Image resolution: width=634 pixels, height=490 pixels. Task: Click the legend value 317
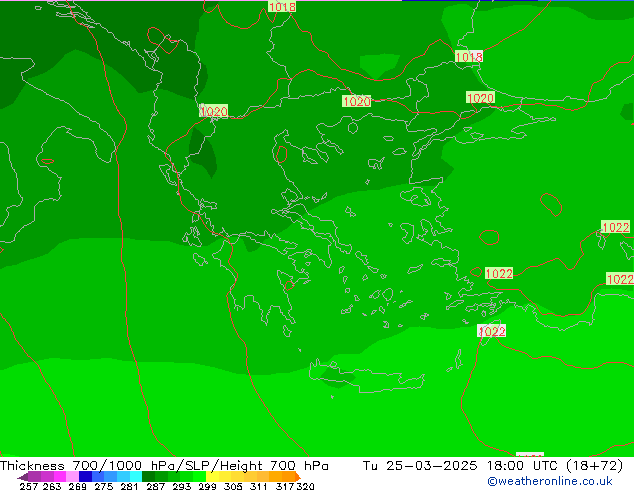(285, 486)
